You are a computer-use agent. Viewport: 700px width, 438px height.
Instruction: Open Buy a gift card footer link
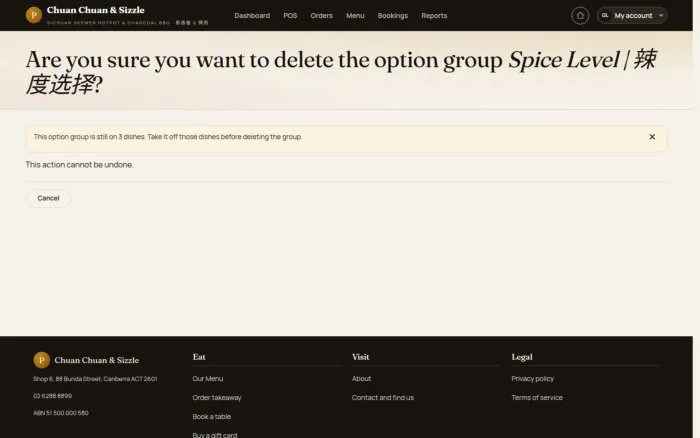215,434
